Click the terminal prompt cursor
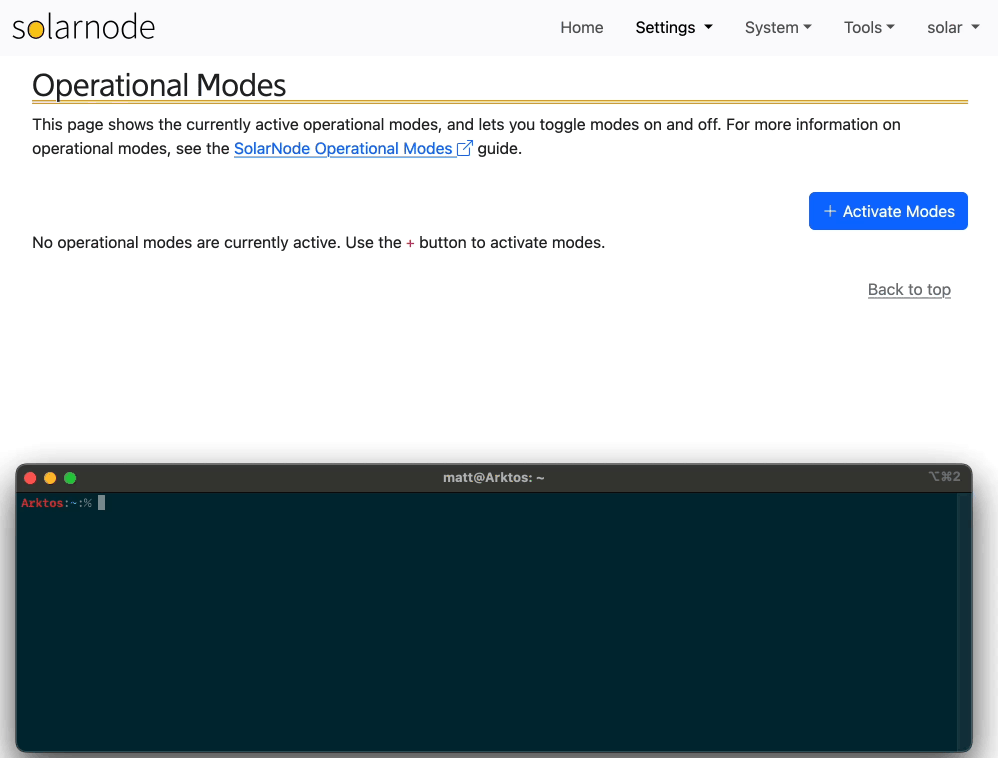The image size is (998, 758). tap(101, 503)
